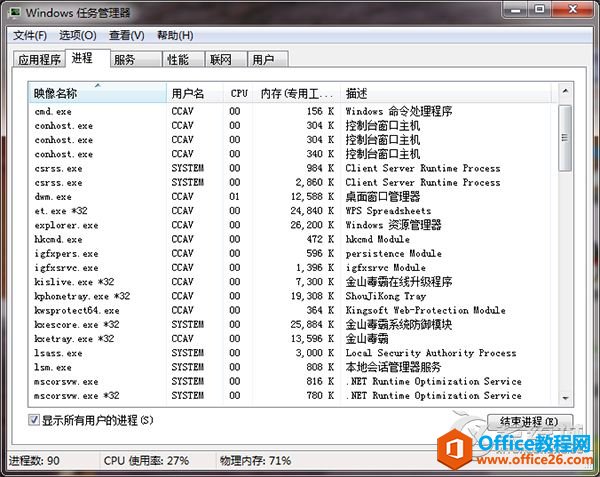The height and width of the screenshot is (477, 600).
Task: Switch to the 进程 tab
Action: (x=88, y=58)
